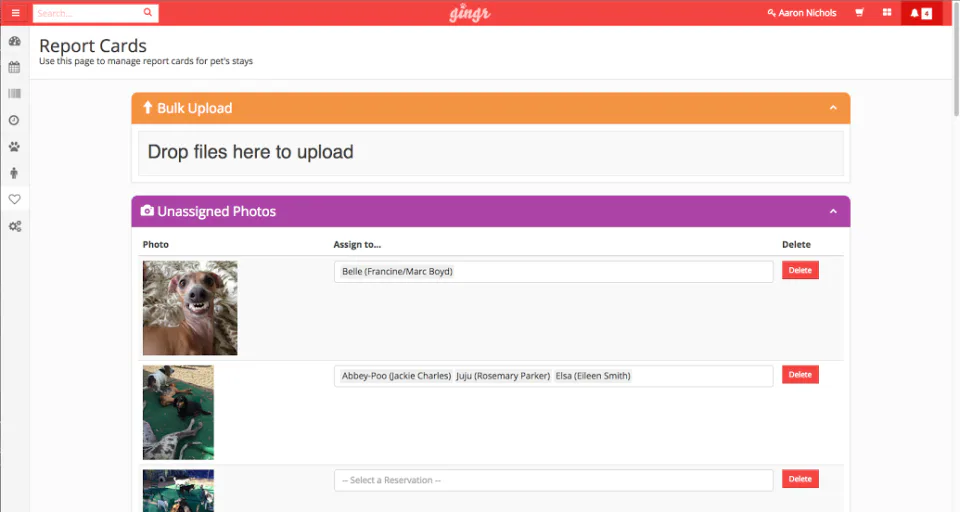Click the Delete column header

(796, 244)
